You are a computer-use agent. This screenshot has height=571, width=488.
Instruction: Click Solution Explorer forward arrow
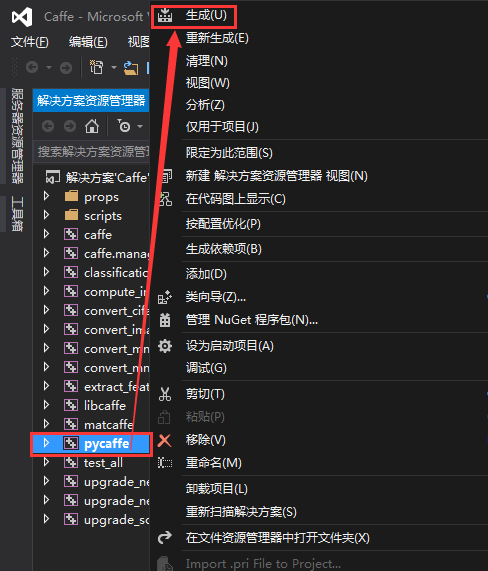(x=70, y=126)
